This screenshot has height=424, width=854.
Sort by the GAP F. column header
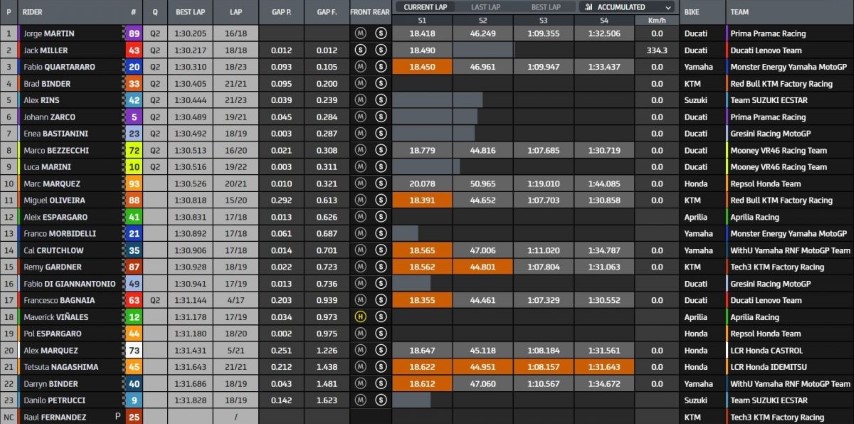tap(327, 11)
